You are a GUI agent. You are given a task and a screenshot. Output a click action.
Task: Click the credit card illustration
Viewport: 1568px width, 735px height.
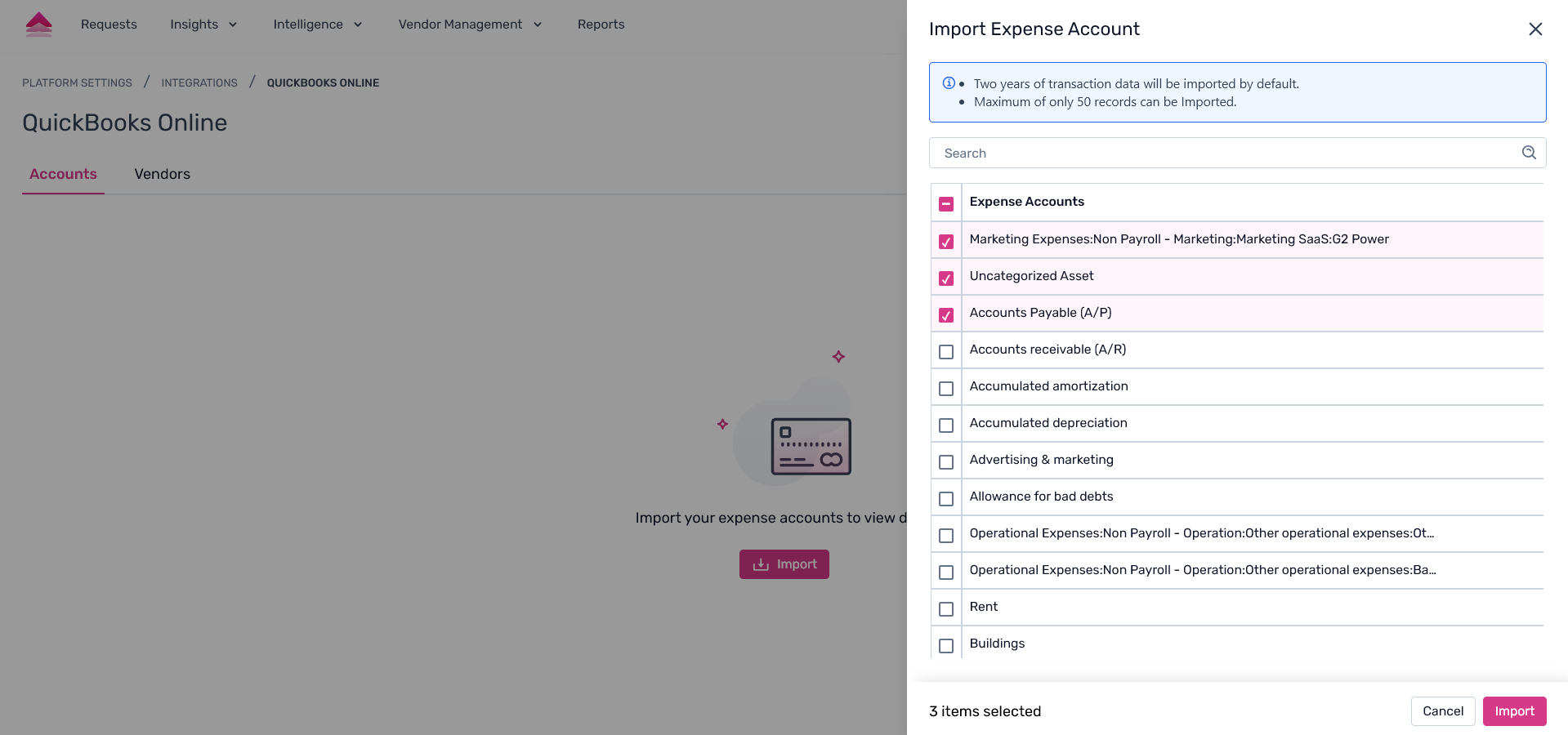(x=811, y=446)
